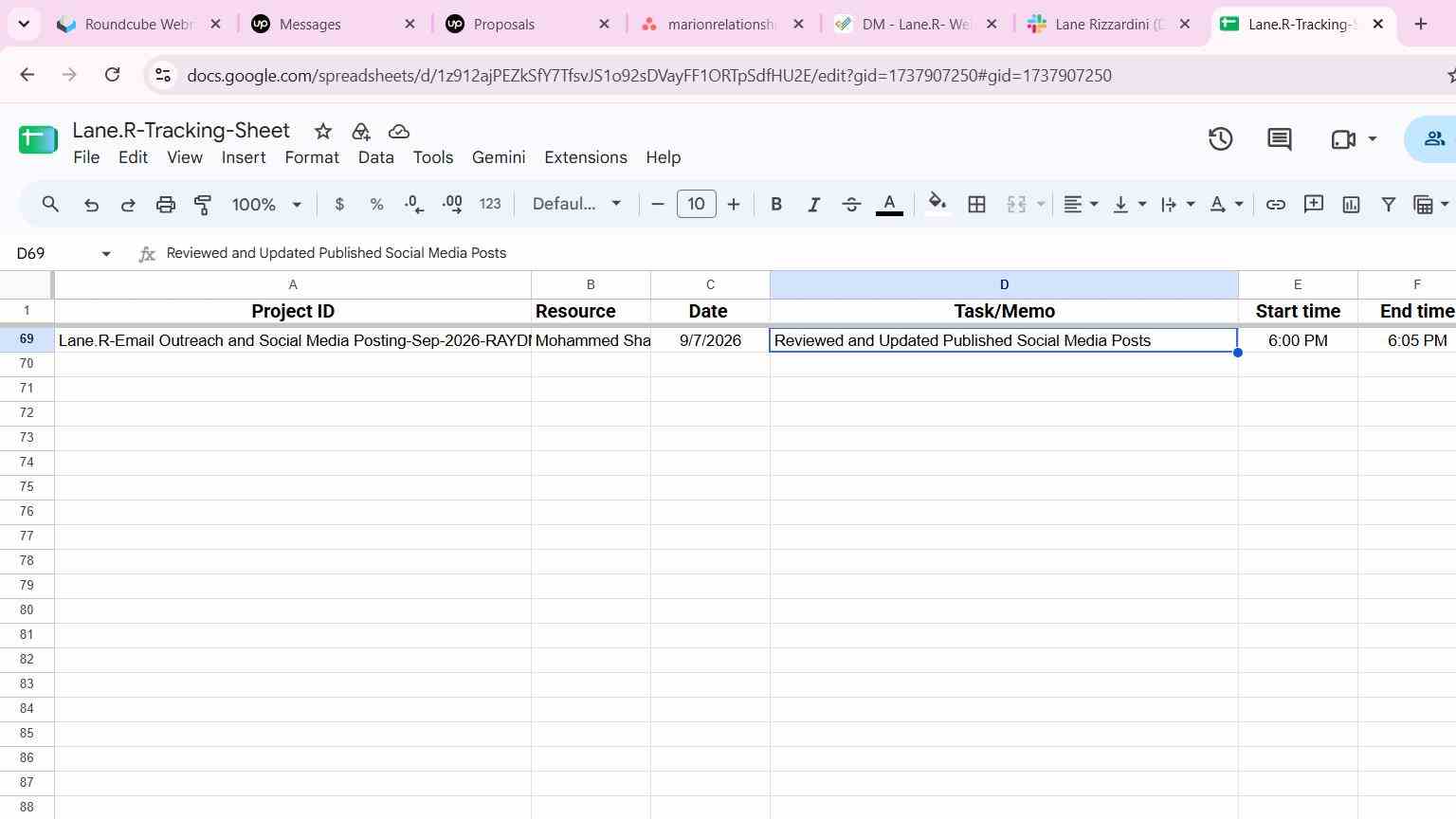Expand the 100% zoom dropdown
Viewport: 1456px width, 819px height.
[266, 205]
